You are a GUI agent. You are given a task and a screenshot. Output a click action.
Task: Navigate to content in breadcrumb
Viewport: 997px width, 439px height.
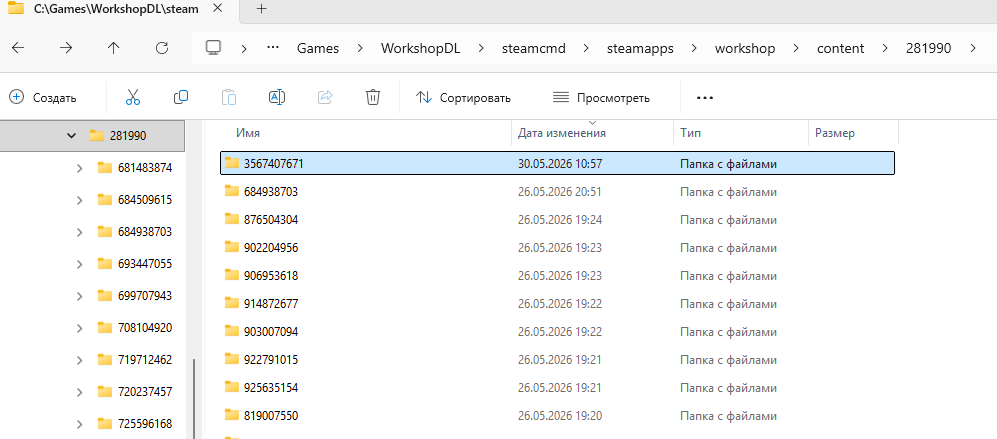coord(841,48)
